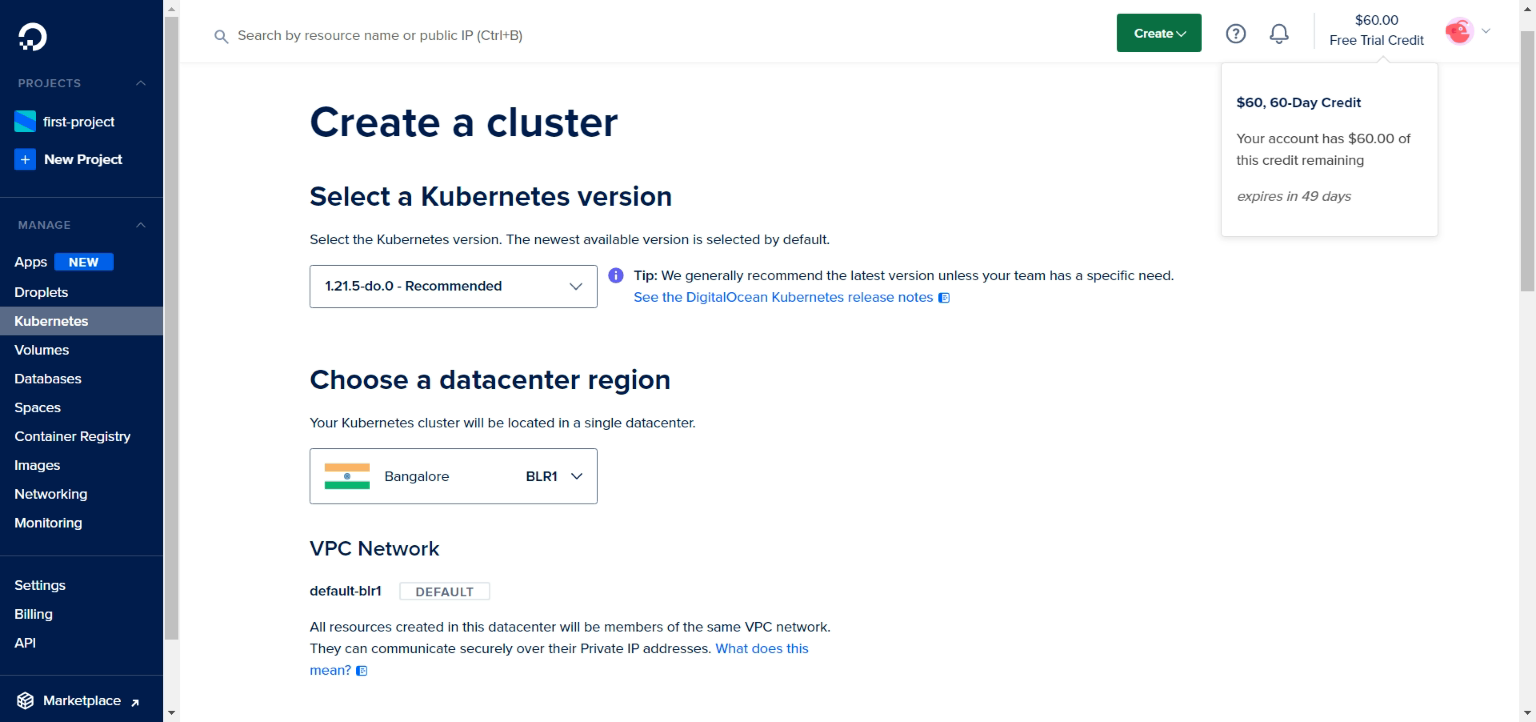Click the India flag icon

pos(347,476)
